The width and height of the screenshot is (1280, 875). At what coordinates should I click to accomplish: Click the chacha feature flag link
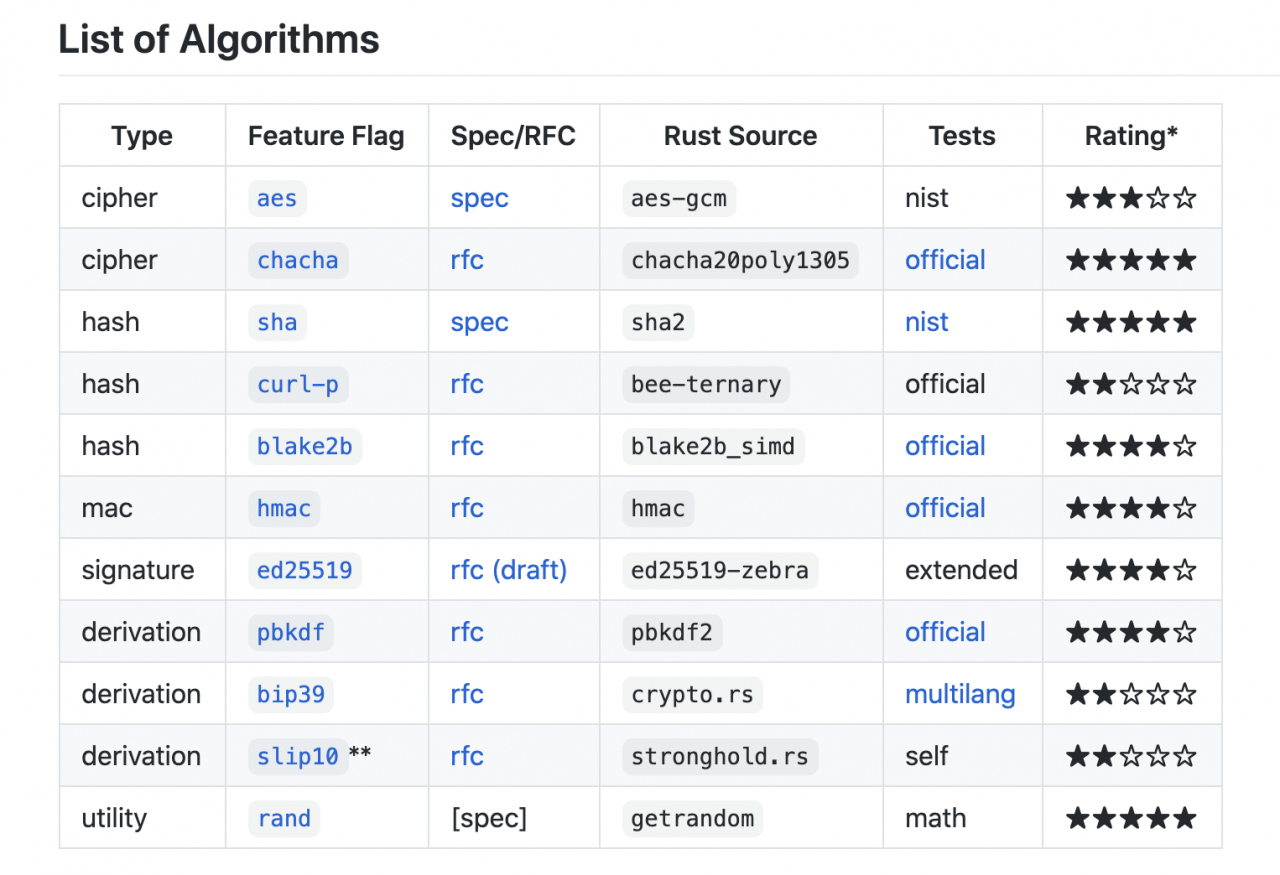pyautogui.click(x=298, y=260)
